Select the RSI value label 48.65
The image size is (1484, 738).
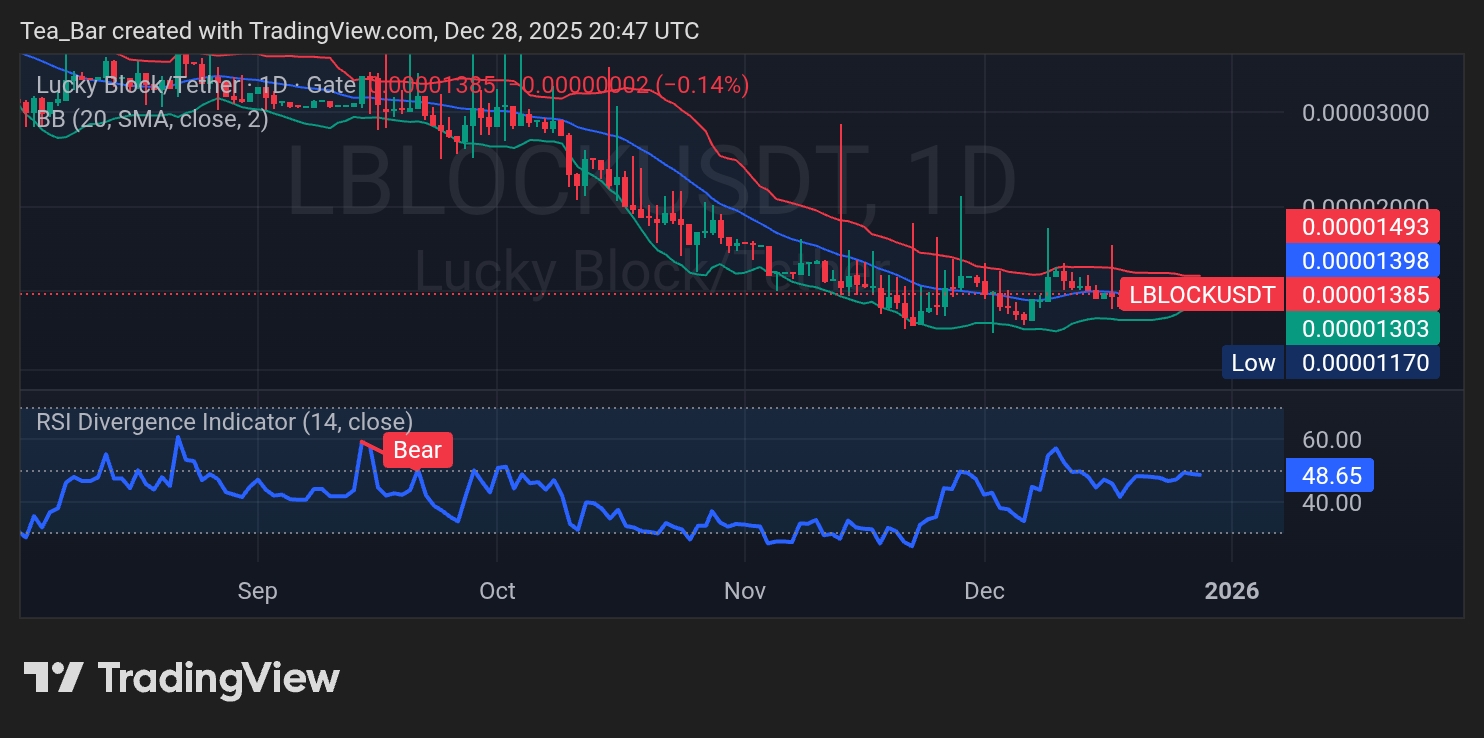[x=1329, y=475]
